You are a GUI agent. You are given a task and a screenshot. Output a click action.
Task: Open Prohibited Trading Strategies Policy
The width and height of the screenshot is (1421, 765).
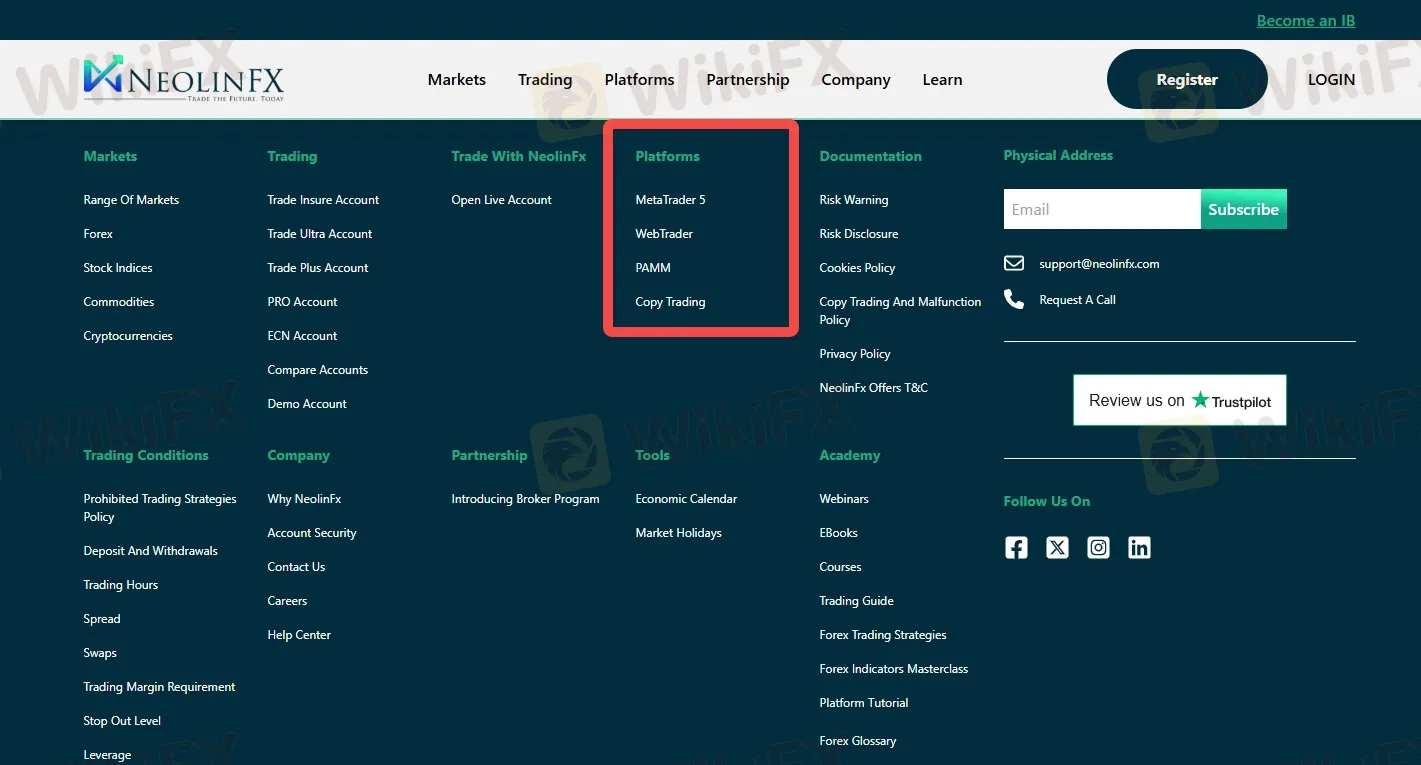(x=160, y=508)
